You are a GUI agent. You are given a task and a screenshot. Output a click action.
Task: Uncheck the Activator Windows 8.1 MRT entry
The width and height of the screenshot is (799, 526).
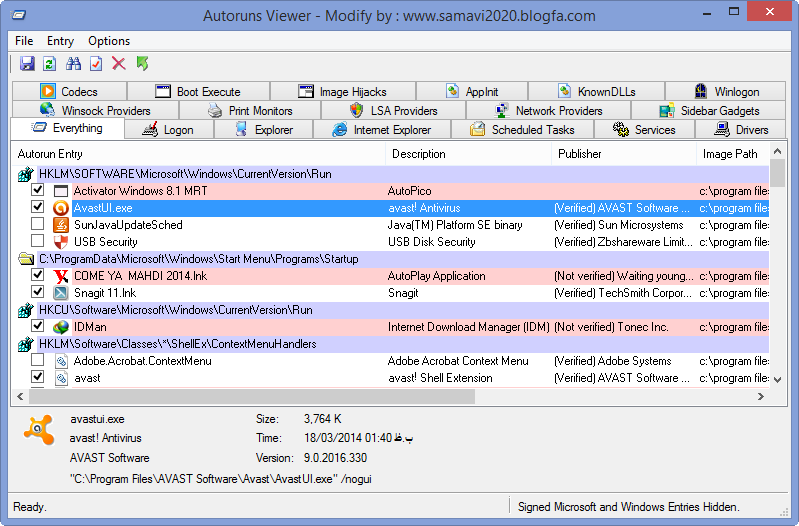(38, 190)
